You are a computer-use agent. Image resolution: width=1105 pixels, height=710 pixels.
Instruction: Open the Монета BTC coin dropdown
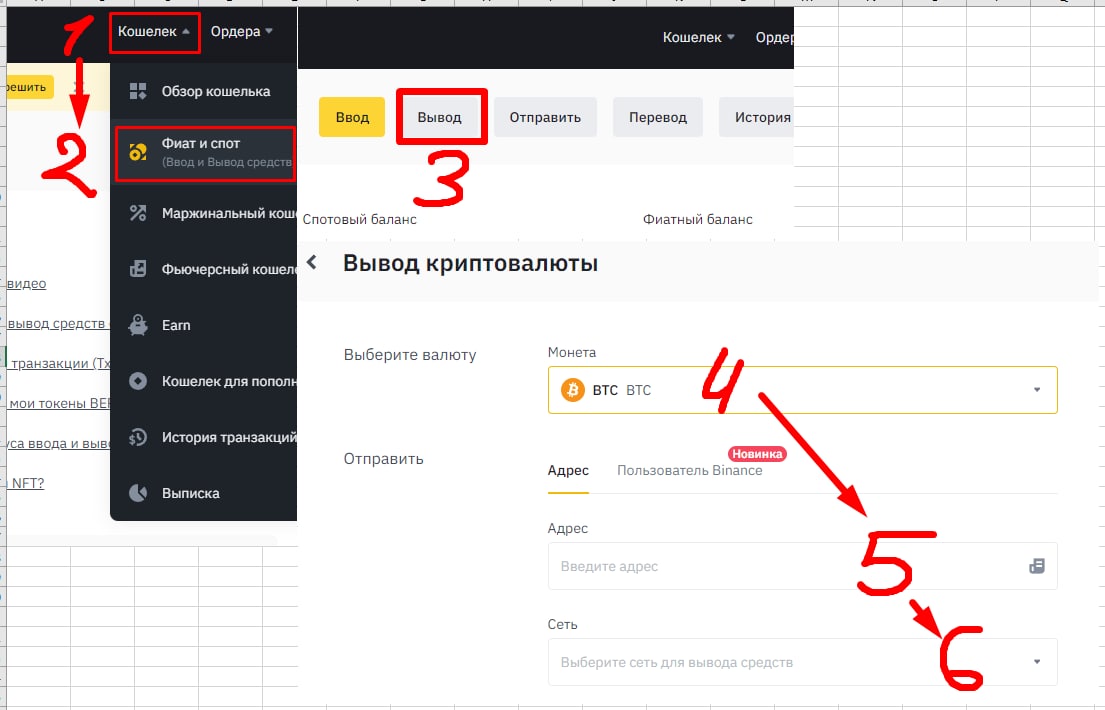[x=803, y=390]
